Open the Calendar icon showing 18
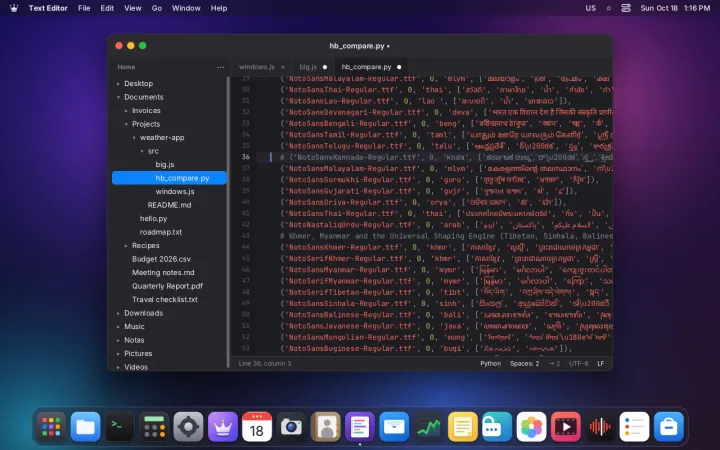This screenshot has width=720, height=450. tap(257, 427)
